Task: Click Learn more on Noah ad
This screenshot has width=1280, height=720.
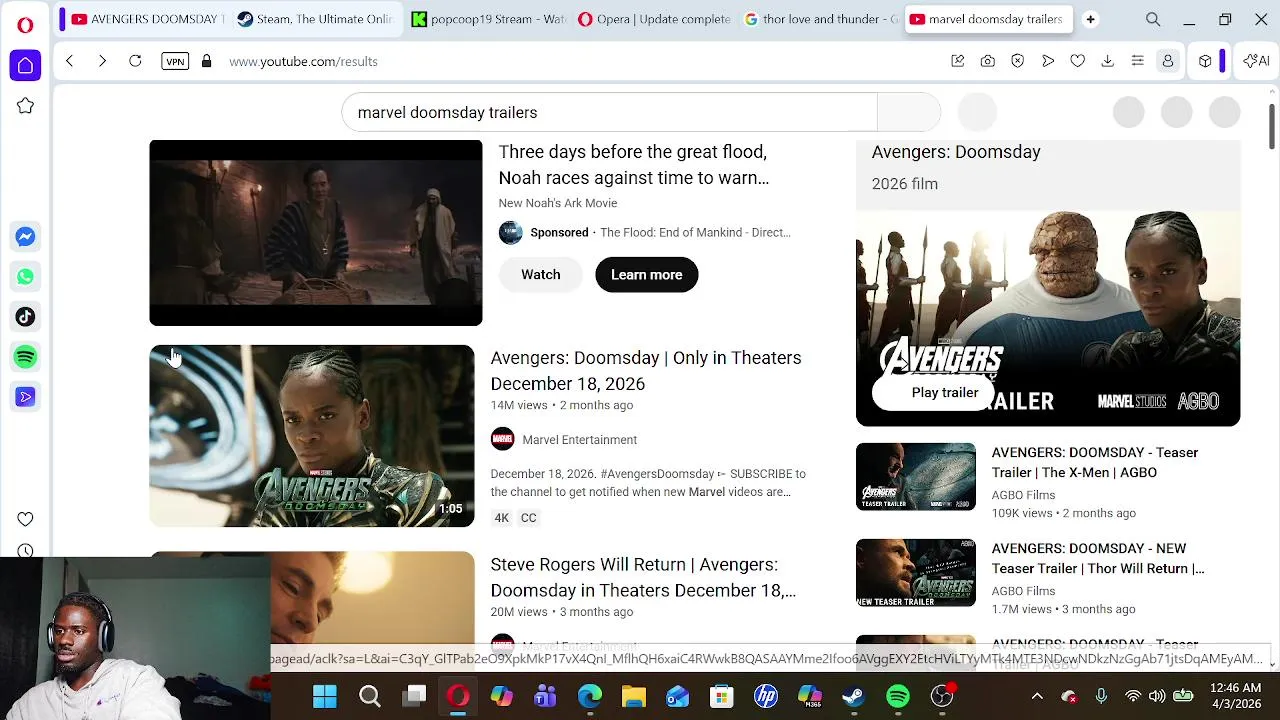Action: (x=646, y=274)
